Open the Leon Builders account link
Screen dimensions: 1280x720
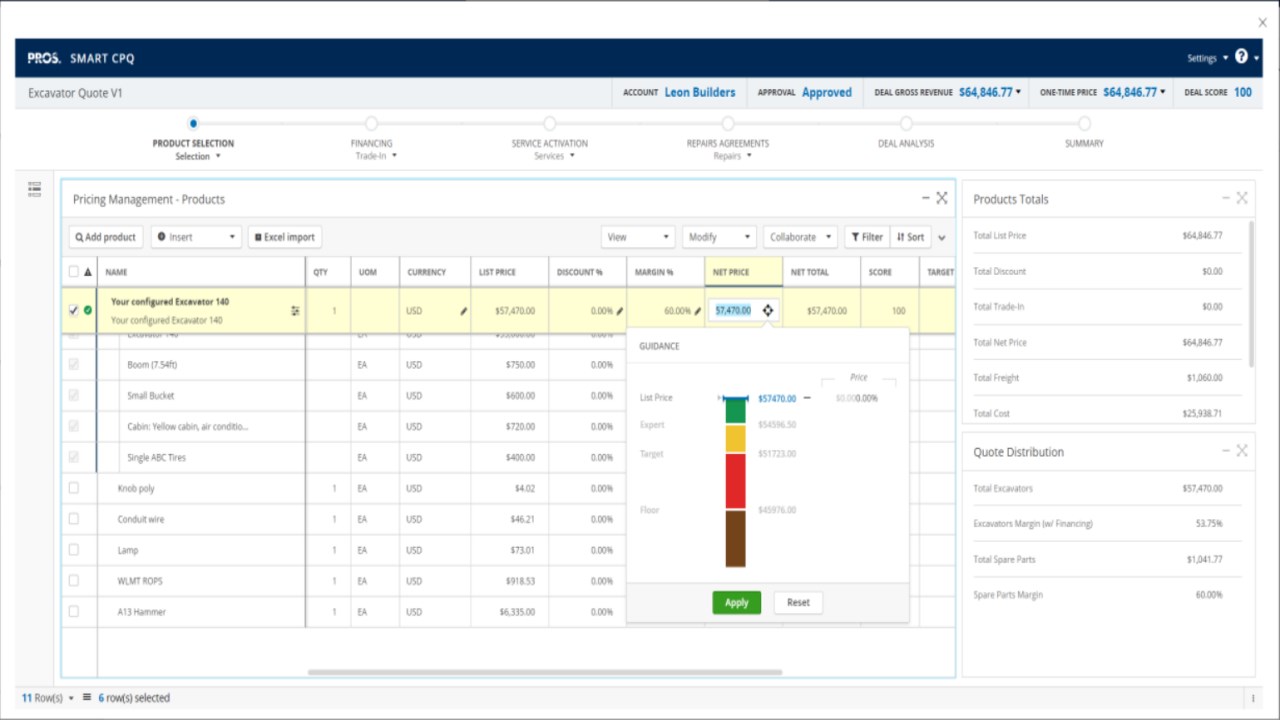click(x=700, y=92)
